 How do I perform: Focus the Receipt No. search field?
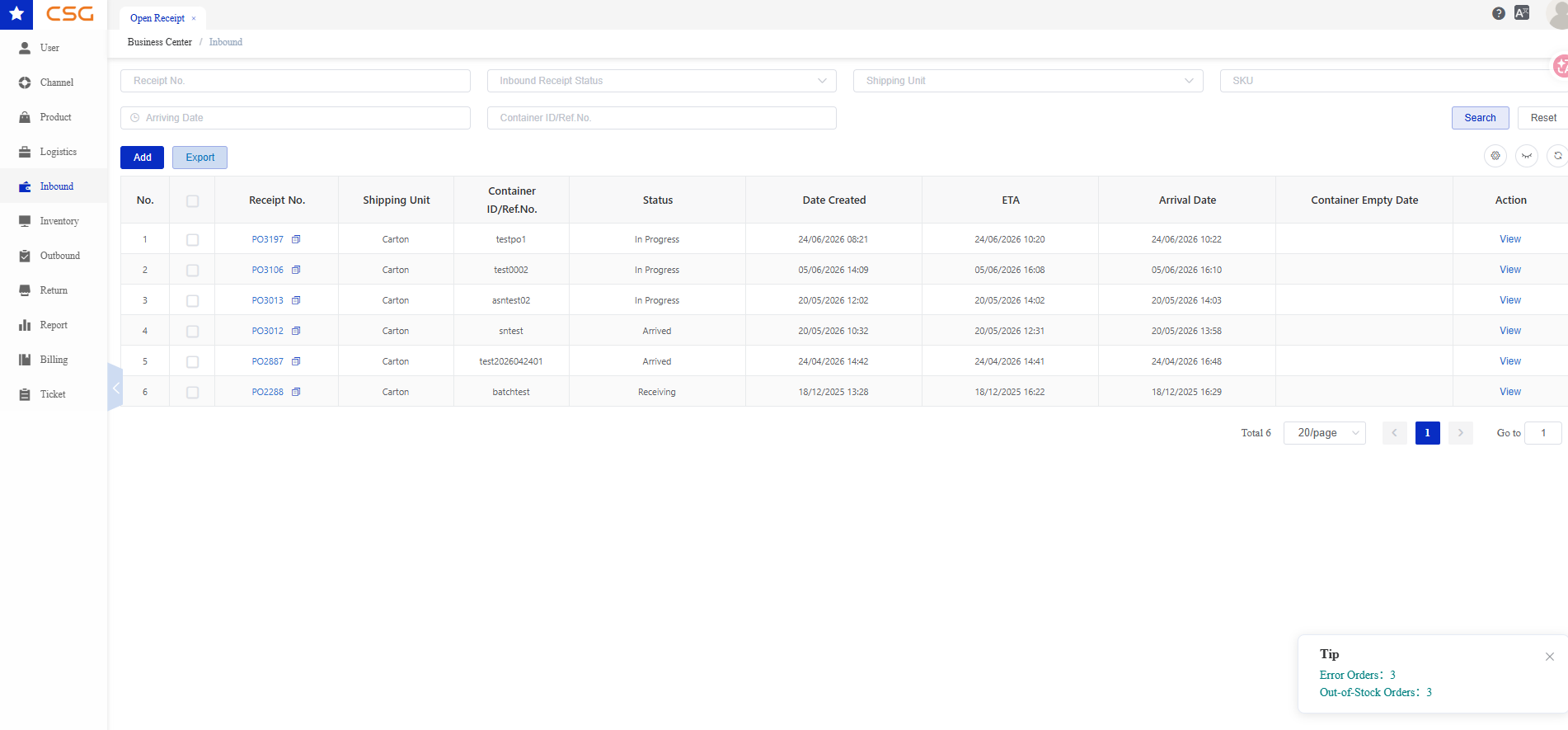[x=295, y=81]
